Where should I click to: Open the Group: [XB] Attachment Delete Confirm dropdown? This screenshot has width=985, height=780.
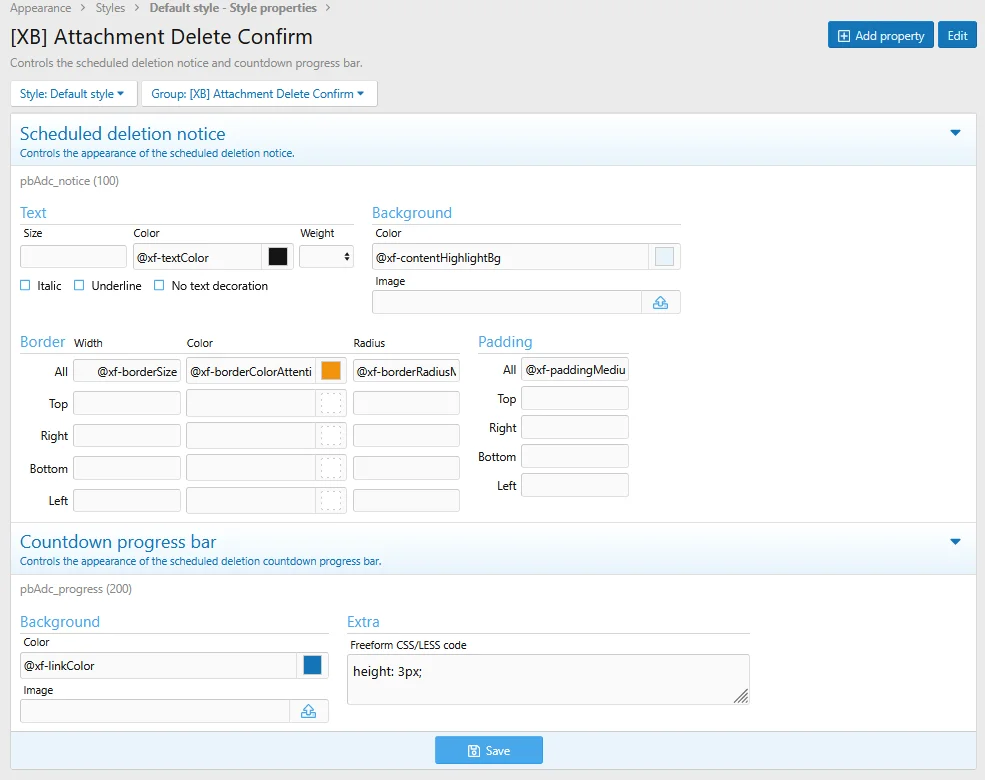coord(259,94)
